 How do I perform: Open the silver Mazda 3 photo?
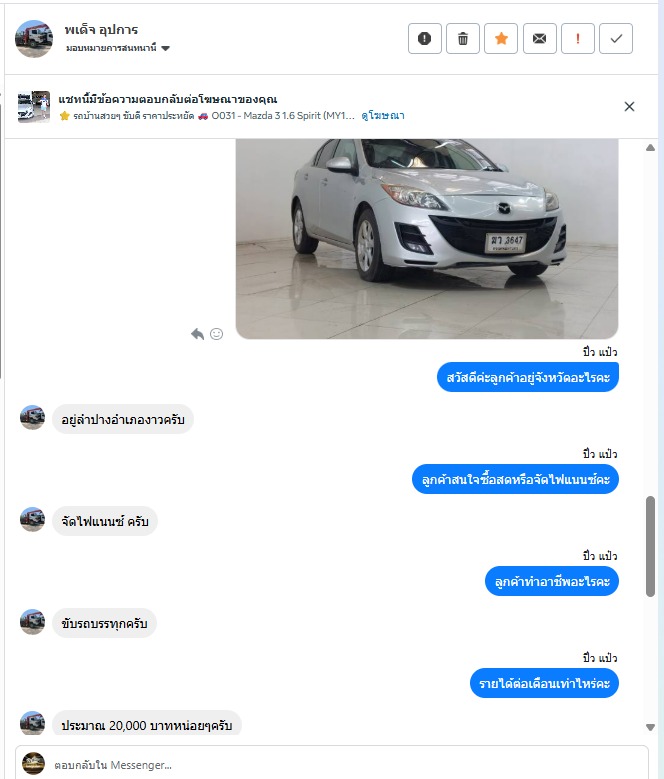(427, 238)
